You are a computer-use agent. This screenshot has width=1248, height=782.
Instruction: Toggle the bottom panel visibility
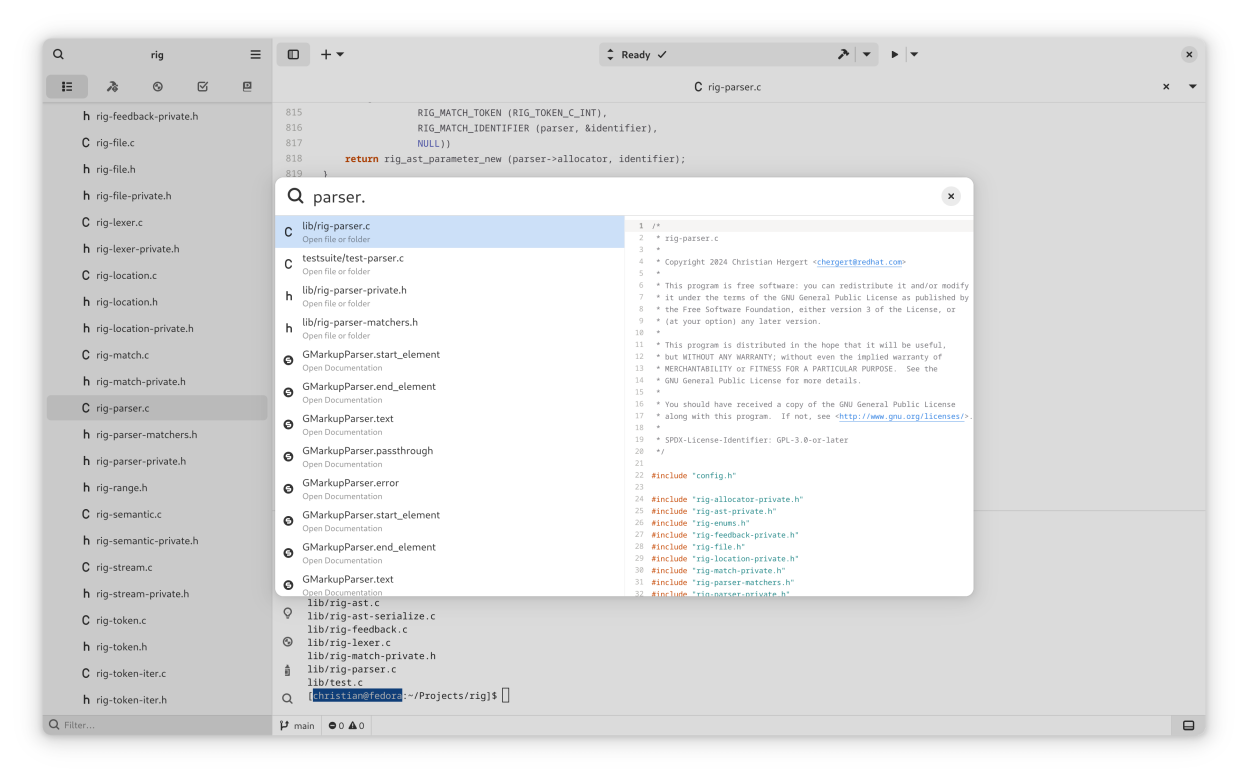coord(1188,725)
